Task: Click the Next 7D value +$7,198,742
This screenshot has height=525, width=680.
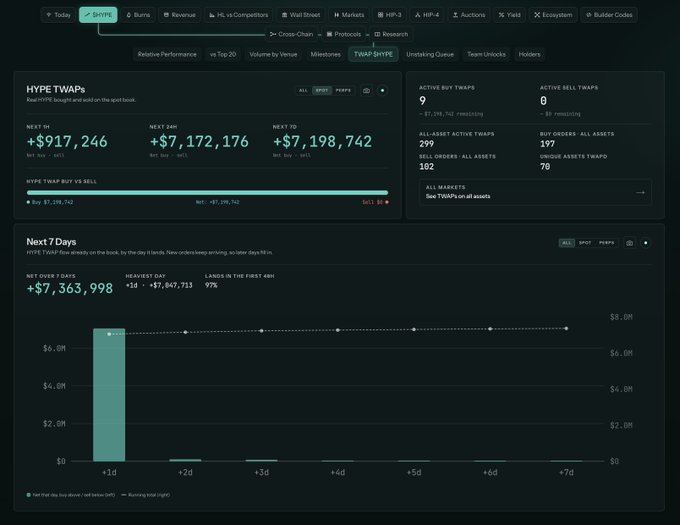Action: point(322,141)
